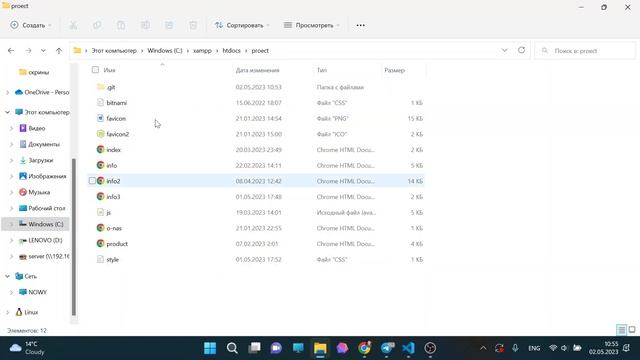
Task: Click the Delete trash toolbar icon
Action: click(193, 25)
